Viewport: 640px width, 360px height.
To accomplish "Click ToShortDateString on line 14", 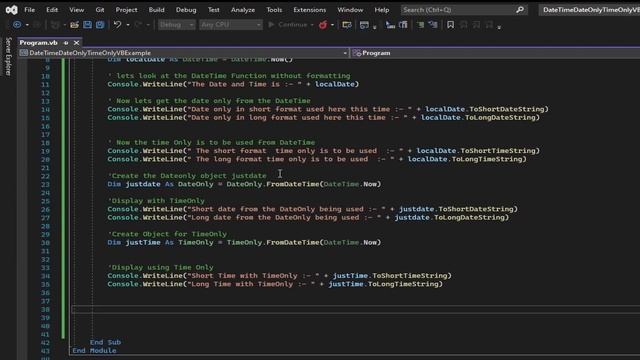I will [507, 109].
